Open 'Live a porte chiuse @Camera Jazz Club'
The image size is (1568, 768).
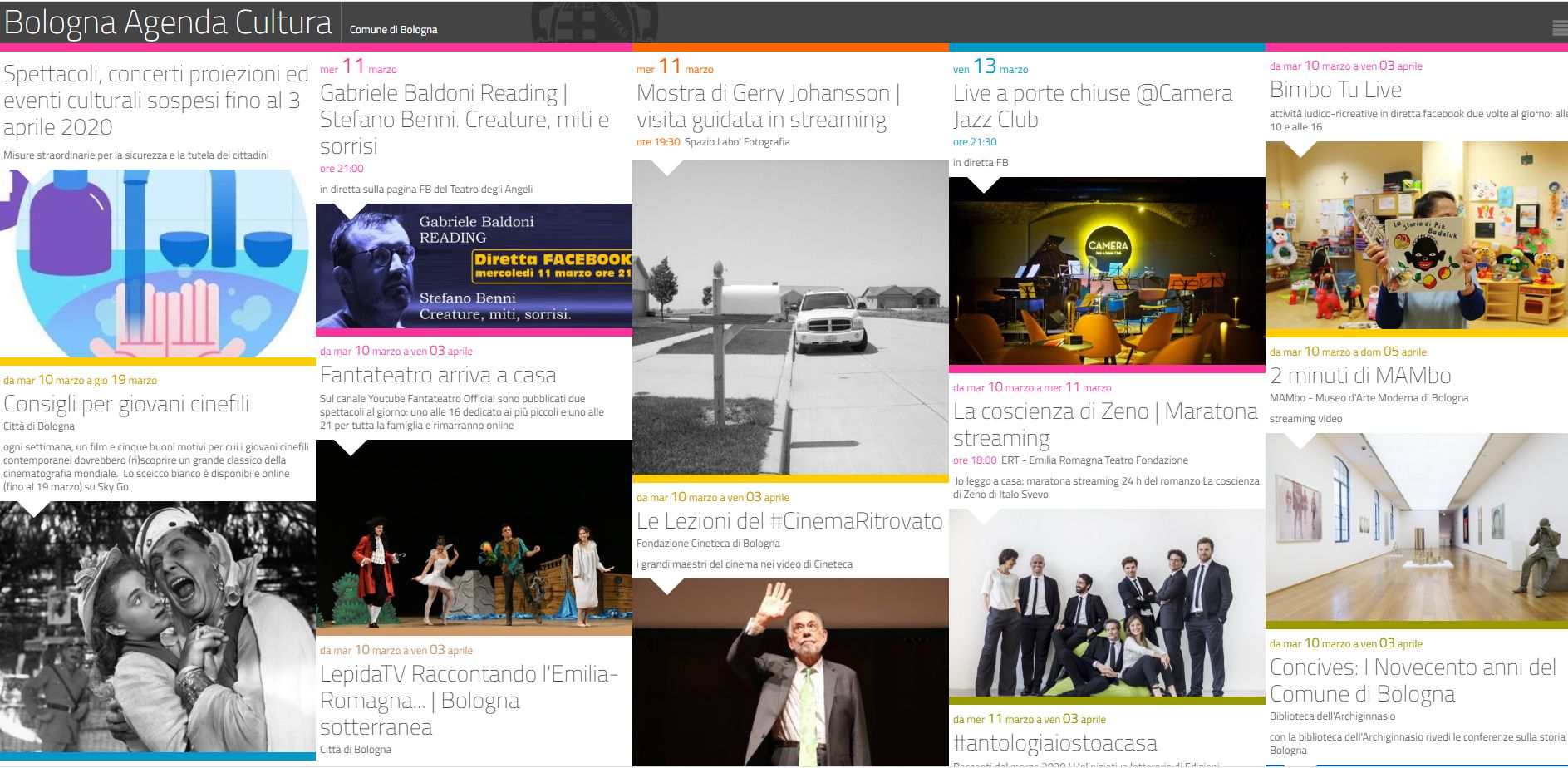(x=1093, y=106)
